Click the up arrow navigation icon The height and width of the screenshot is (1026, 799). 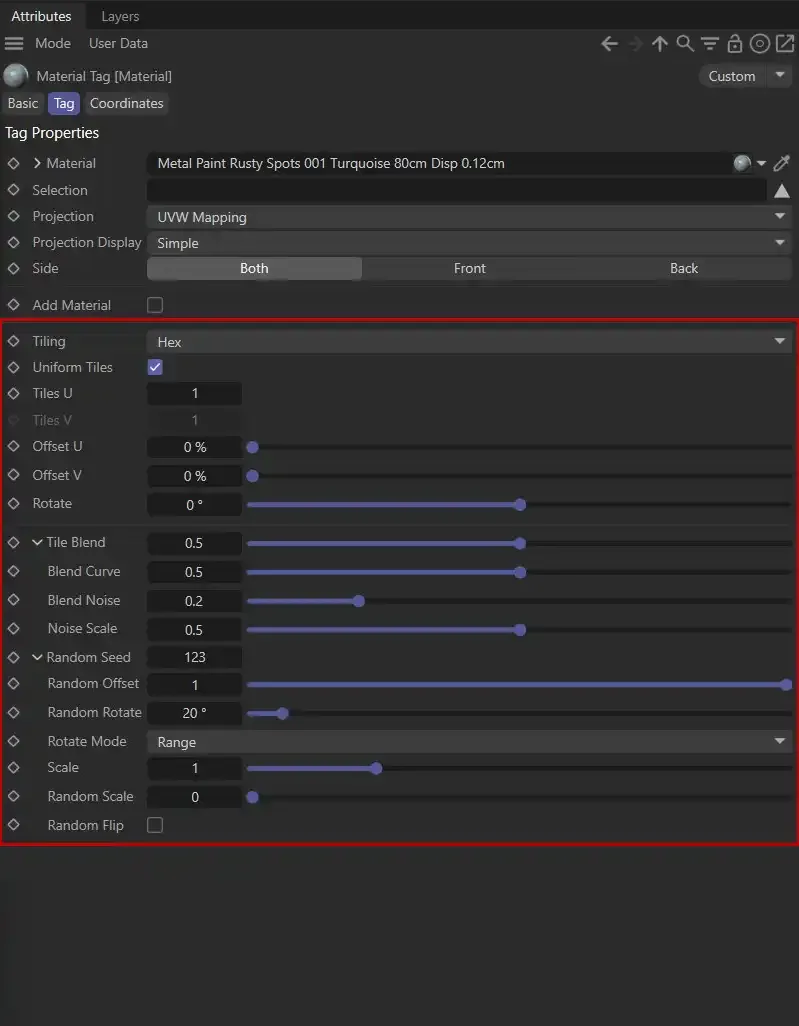point(660,44)
